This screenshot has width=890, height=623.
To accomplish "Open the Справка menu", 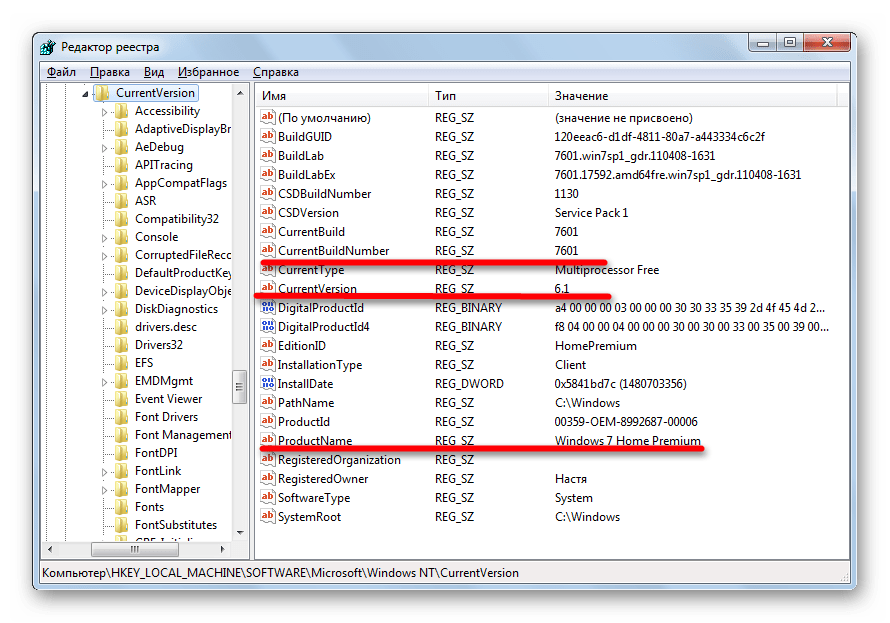I will pyautogui.click(x=276, y=72).
